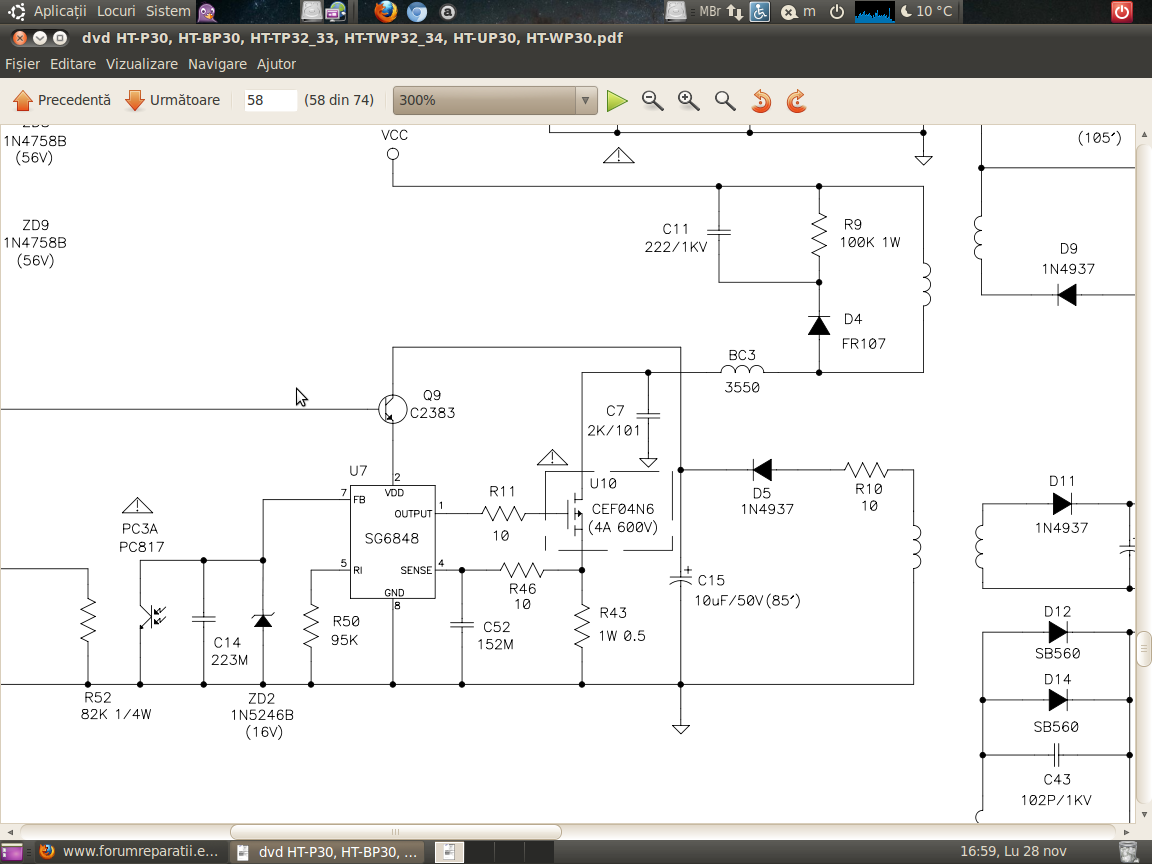1152x864 pixels.
Task: Launch Firefox from the top panel
Action: coord(386,12)
